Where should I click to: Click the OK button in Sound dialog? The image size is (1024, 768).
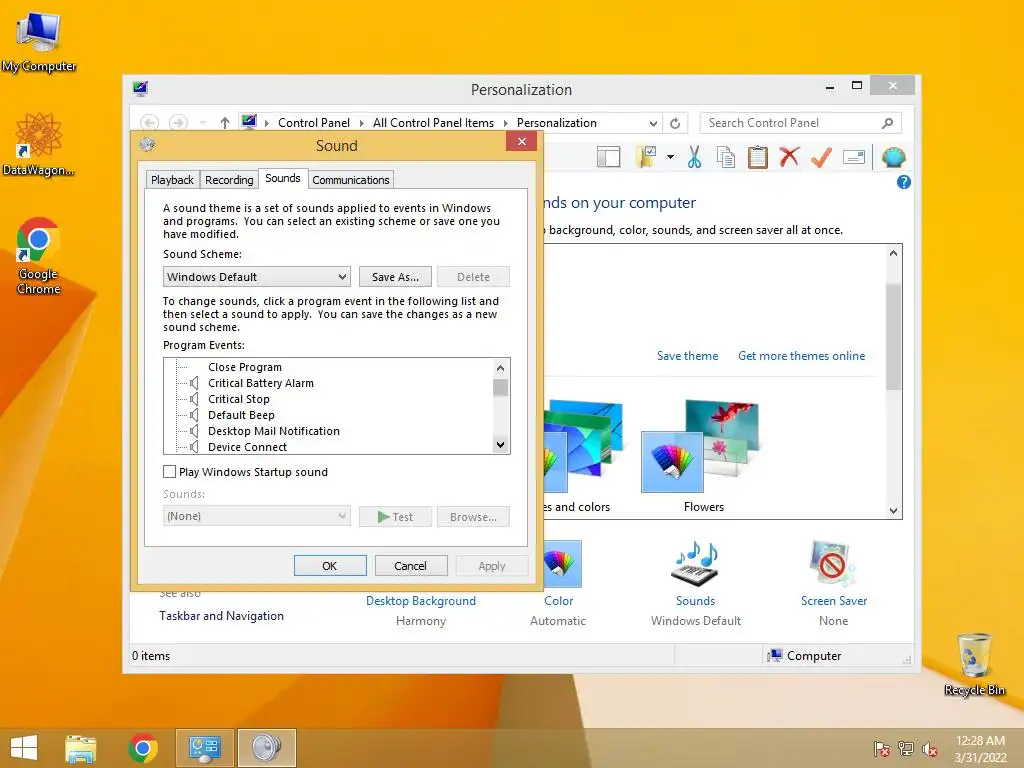pyautogui.click(x=330, y=566)
